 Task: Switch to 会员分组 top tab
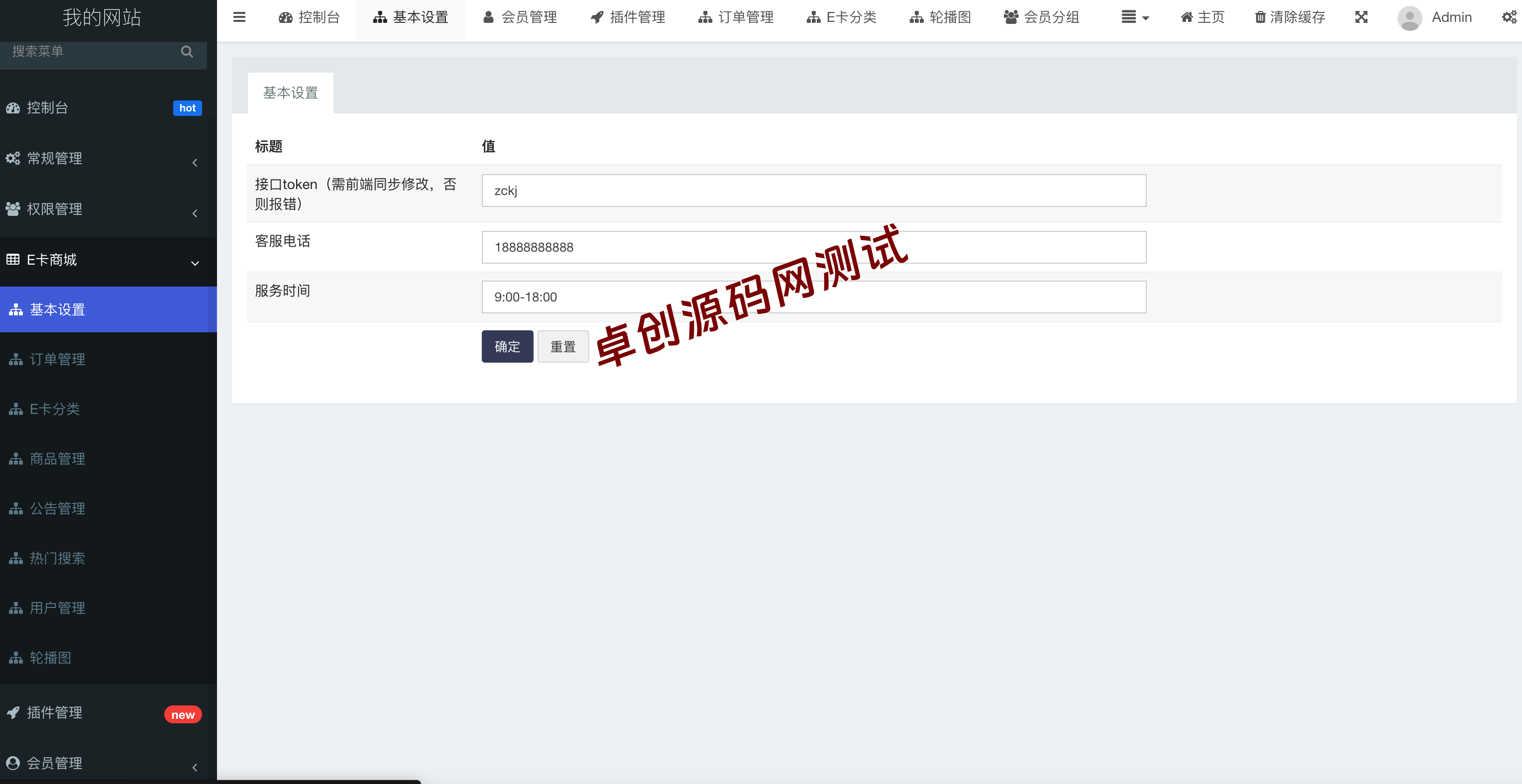pos(1042,17)
